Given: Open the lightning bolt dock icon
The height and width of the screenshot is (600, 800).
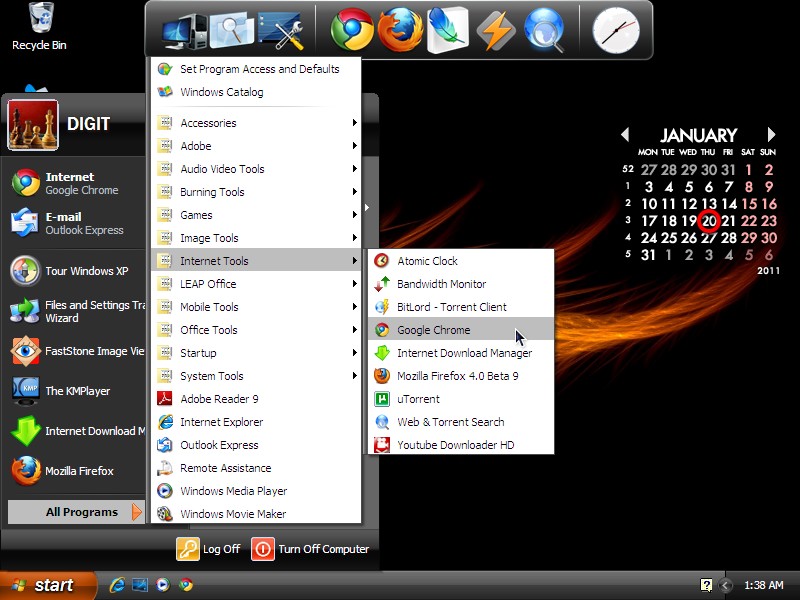Looking at the screenshot, I should pyautogui.click(x=495, y=31).
